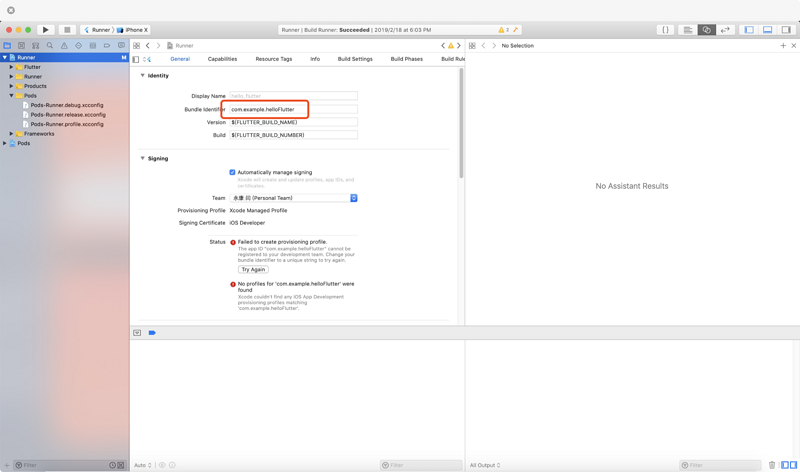
Task: Click the Bundle Identifier field
Action: pyautogui.click(x=293, y=109)
